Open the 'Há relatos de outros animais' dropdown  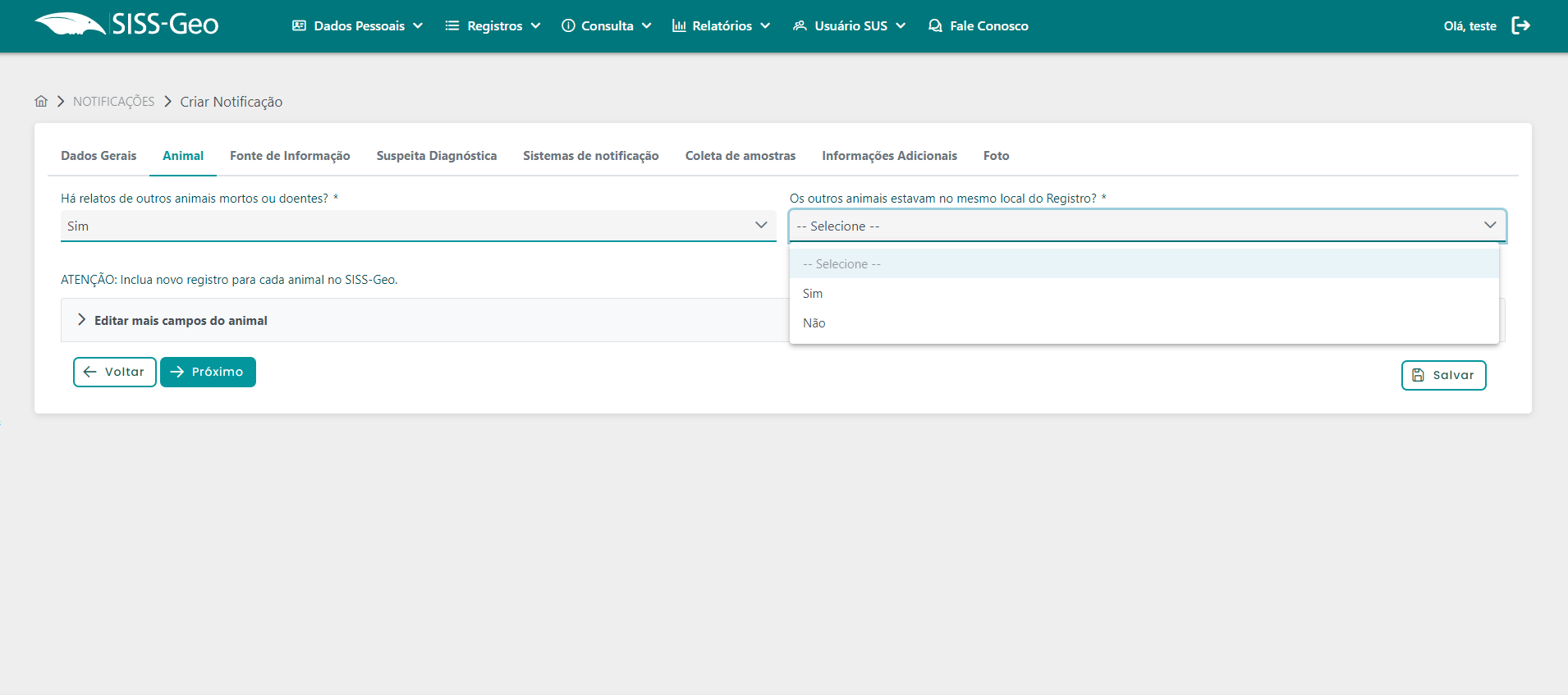(x=418, y=226)
